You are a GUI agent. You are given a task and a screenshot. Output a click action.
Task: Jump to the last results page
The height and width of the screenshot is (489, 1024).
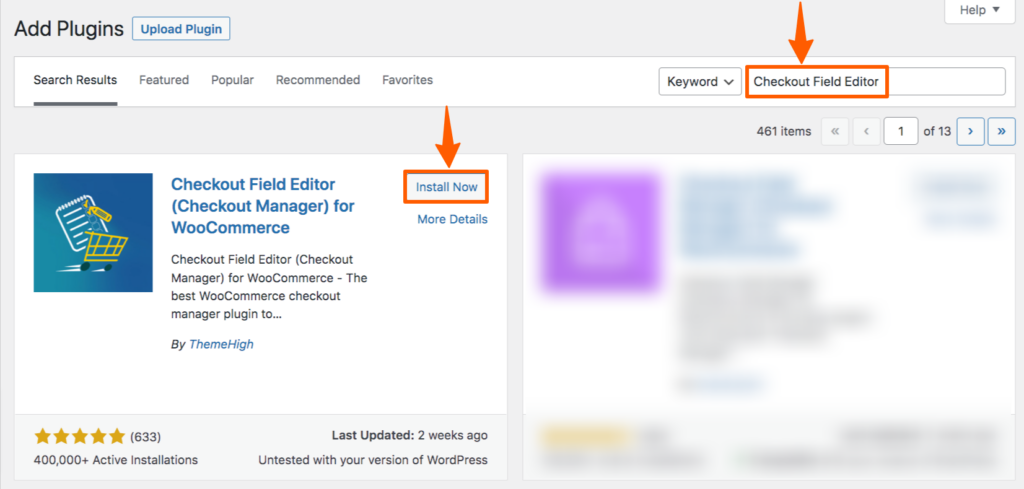coord(1002,131)
